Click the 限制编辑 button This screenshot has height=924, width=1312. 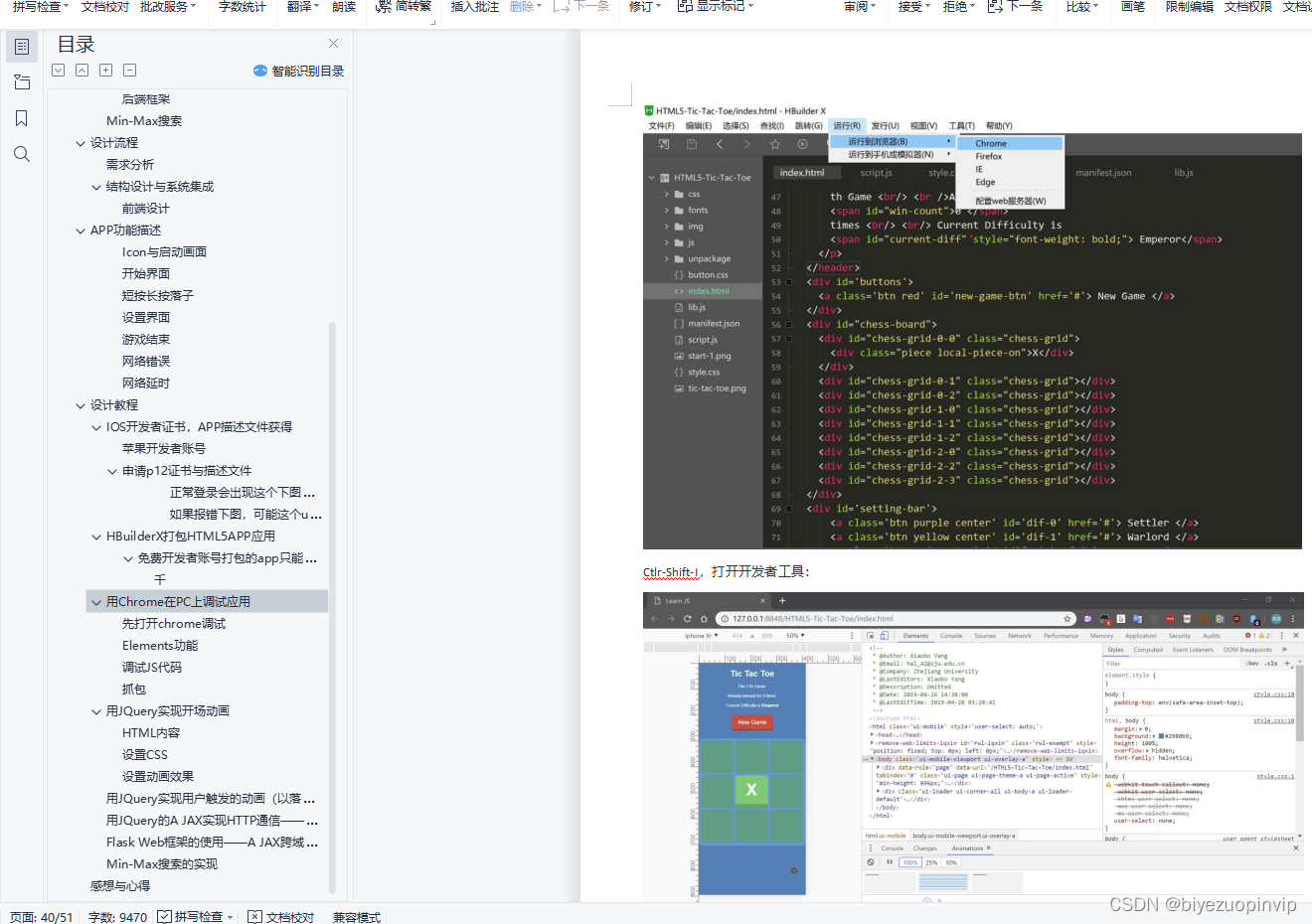pos(1190,6)
